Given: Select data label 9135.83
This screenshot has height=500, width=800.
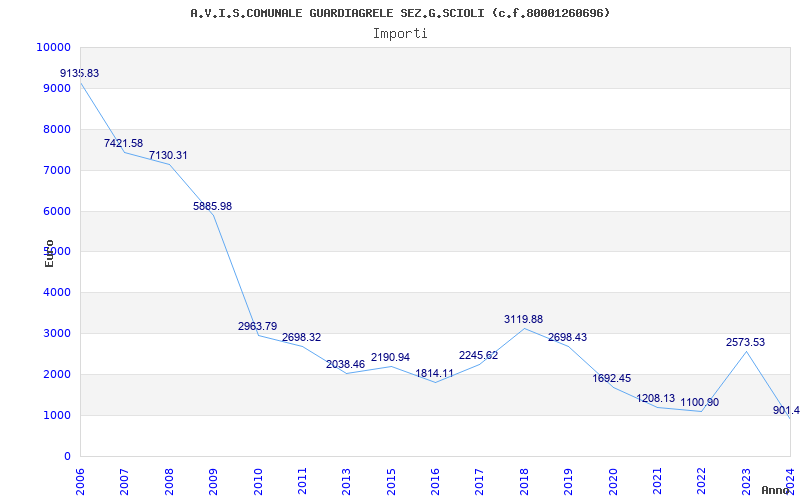Looking at the screenshot, I should click(80, 73).
